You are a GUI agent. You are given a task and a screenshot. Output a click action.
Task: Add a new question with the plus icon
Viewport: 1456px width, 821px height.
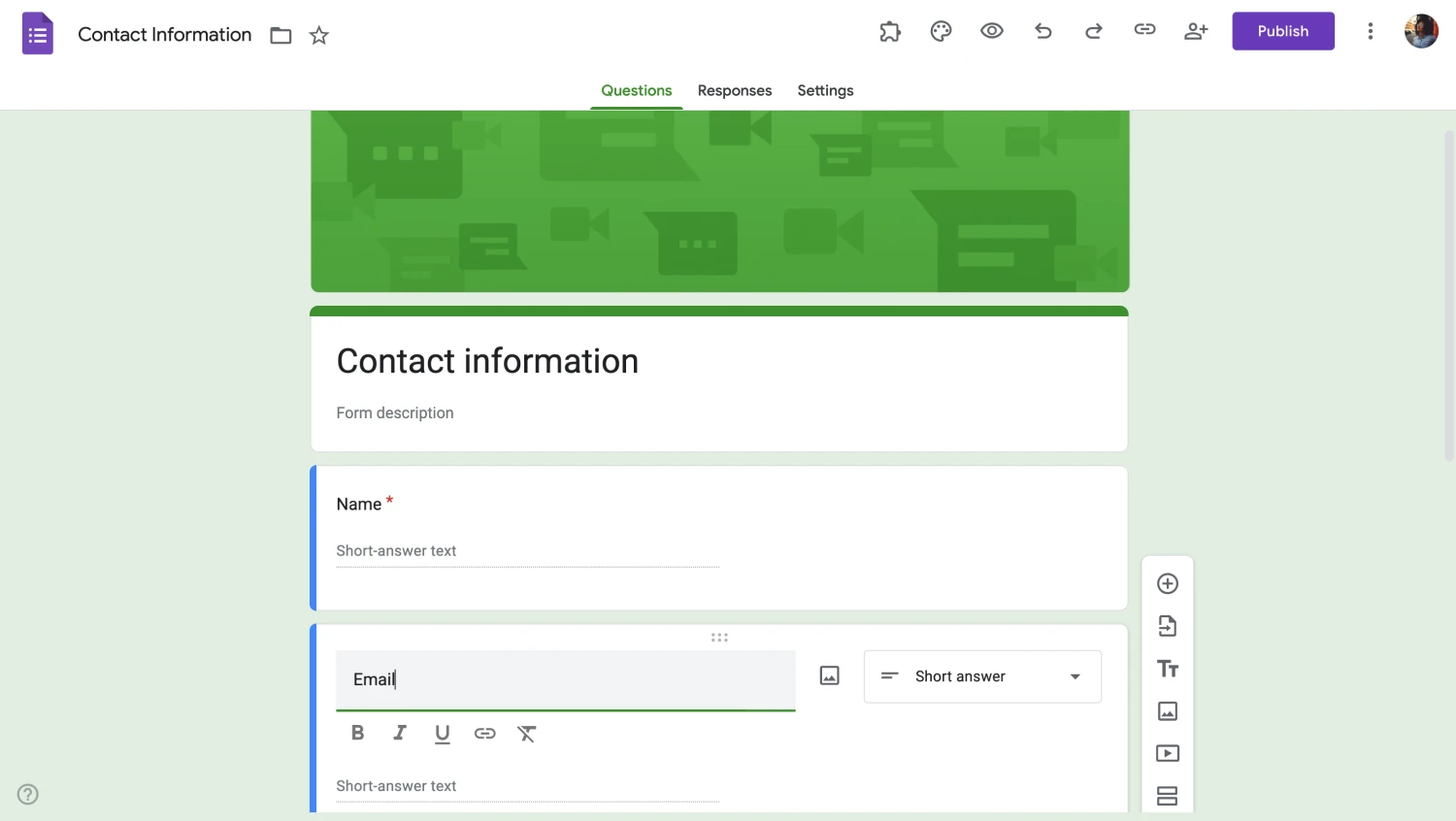click(x=1167, y=583)
